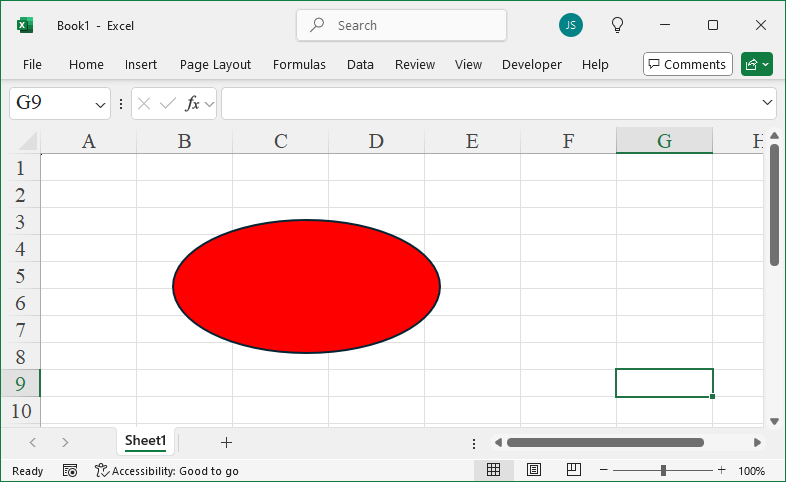The height and width of the screenshot is (482, 786).
Task: Open the Accessibility: Good to go checker
Action: 166,470
